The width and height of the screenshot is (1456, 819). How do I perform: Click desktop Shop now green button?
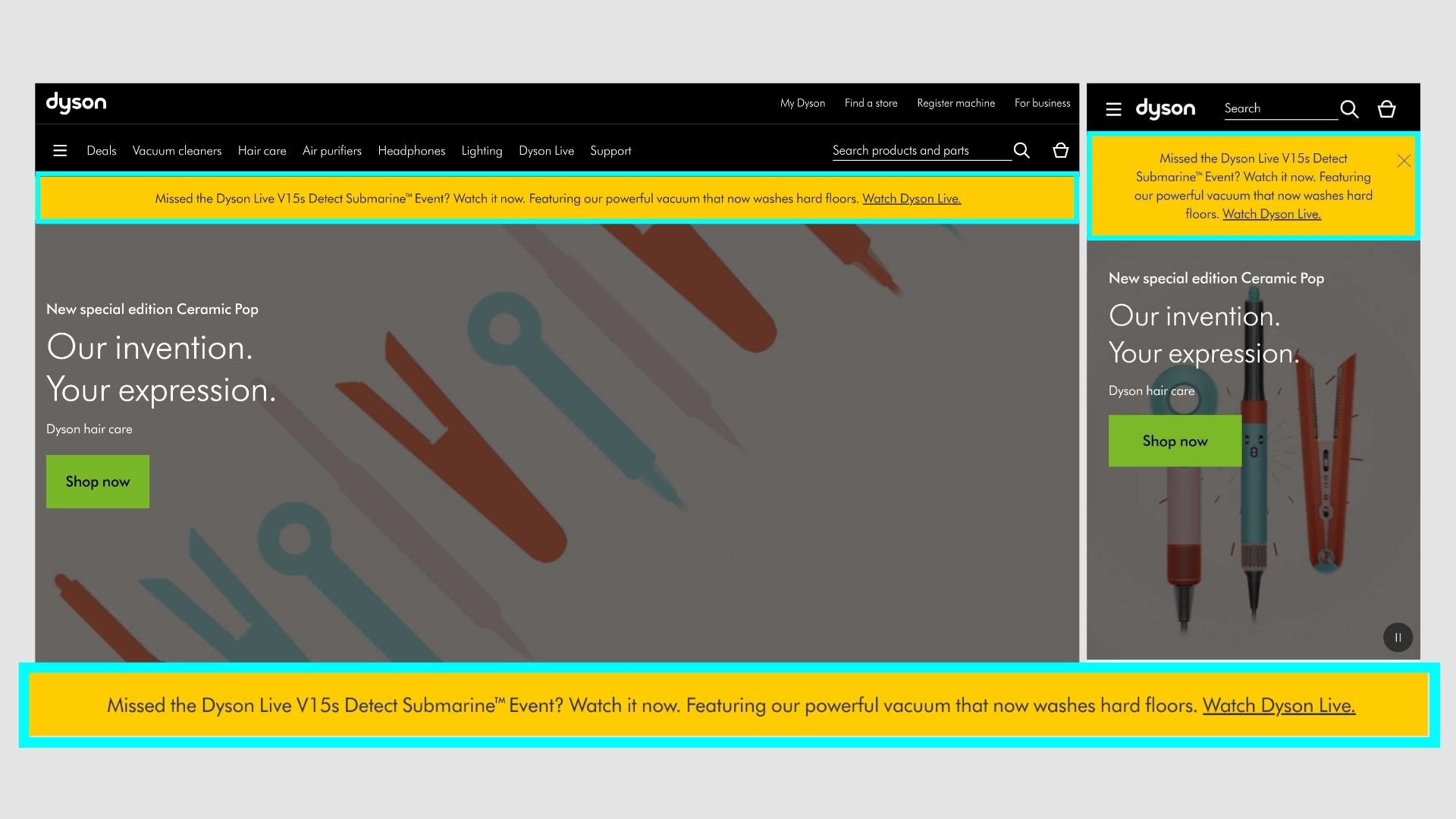coord(98,482)
